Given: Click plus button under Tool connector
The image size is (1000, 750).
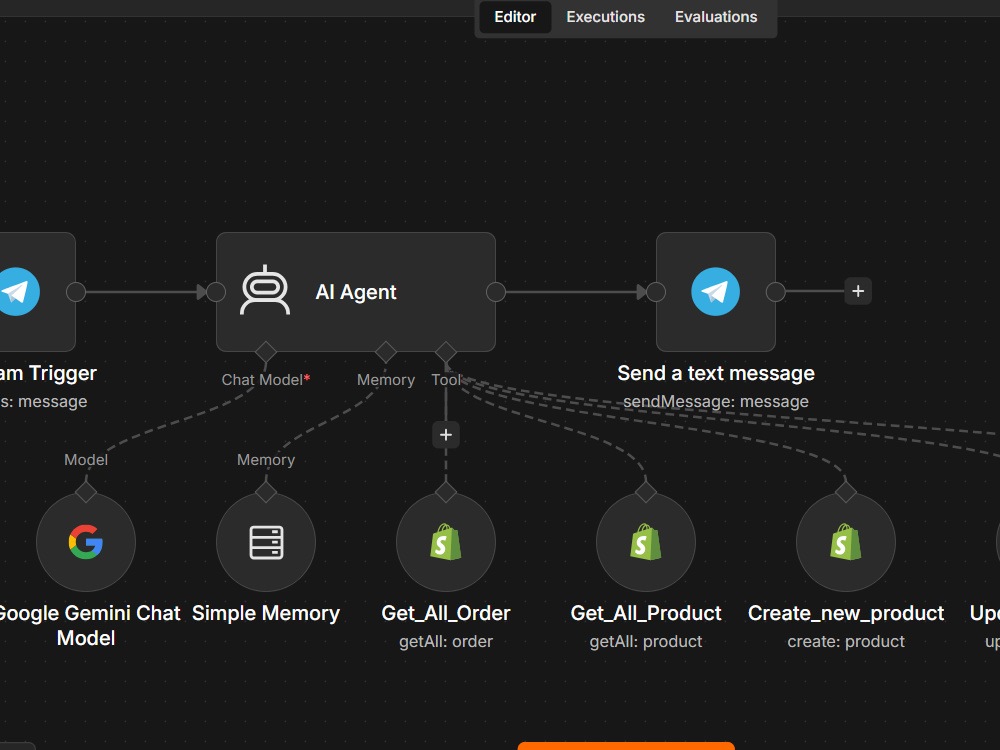Looking at the screenshot, I should pyautogui.click(x=446, y=435).
